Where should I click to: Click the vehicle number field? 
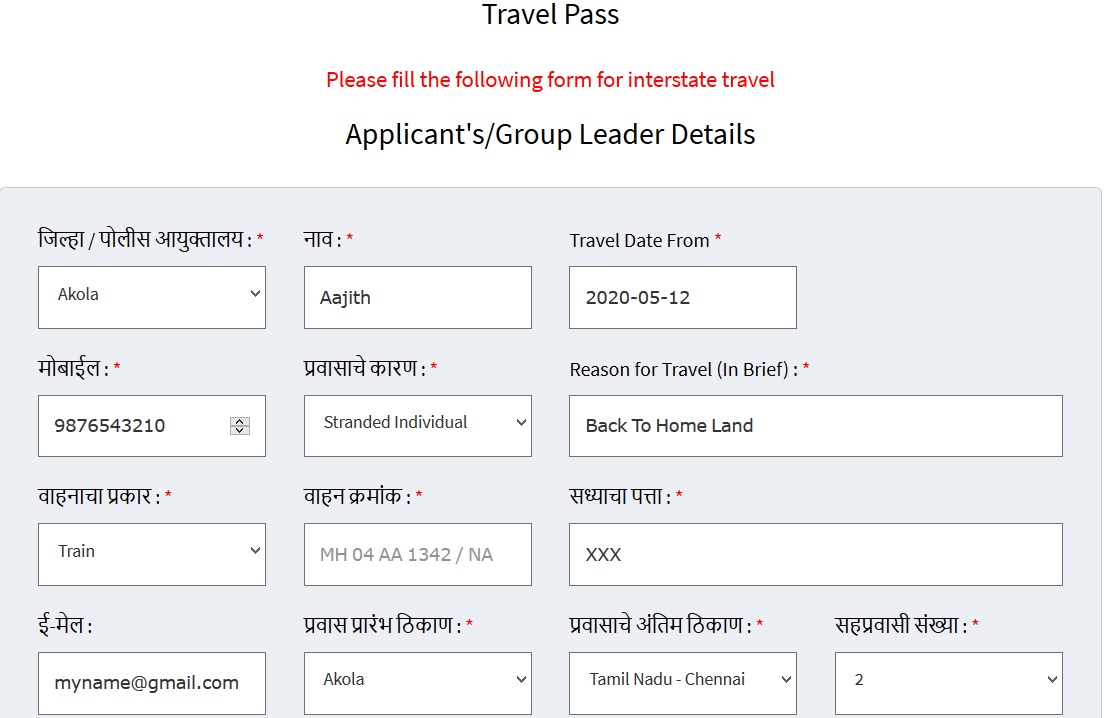418,554
